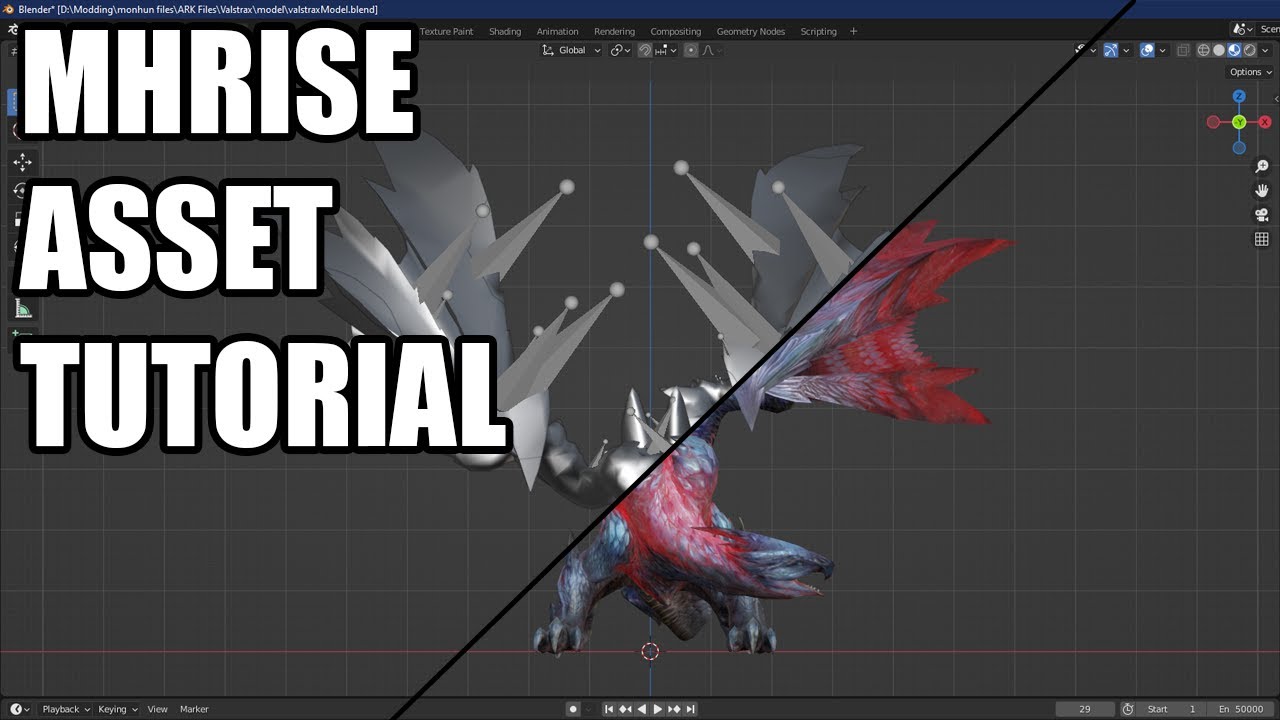Toggle the snapping magnet button

click(645, 50)
